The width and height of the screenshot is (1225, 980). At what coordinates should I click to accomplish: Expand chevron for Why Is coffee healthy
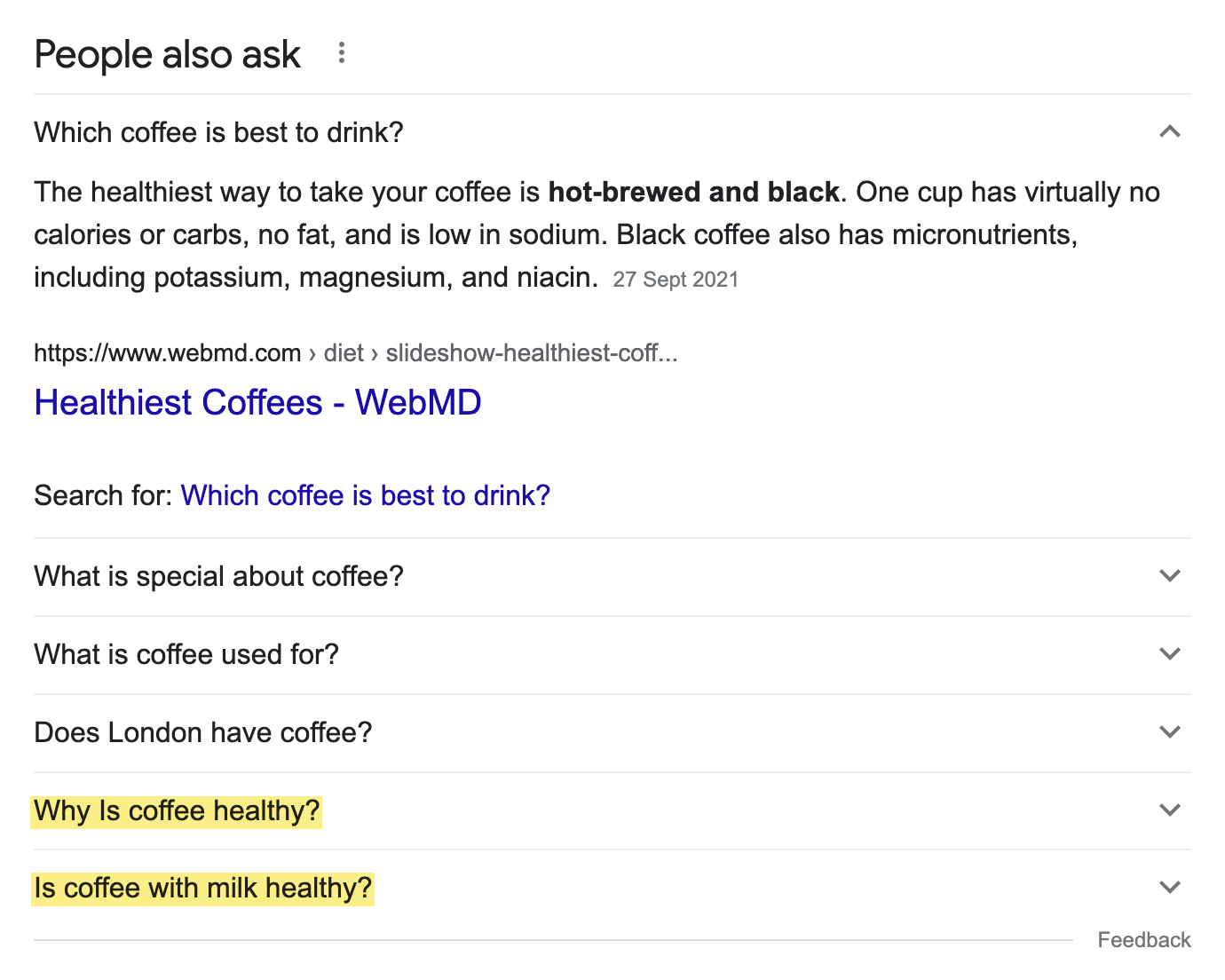coord(1170,810)
